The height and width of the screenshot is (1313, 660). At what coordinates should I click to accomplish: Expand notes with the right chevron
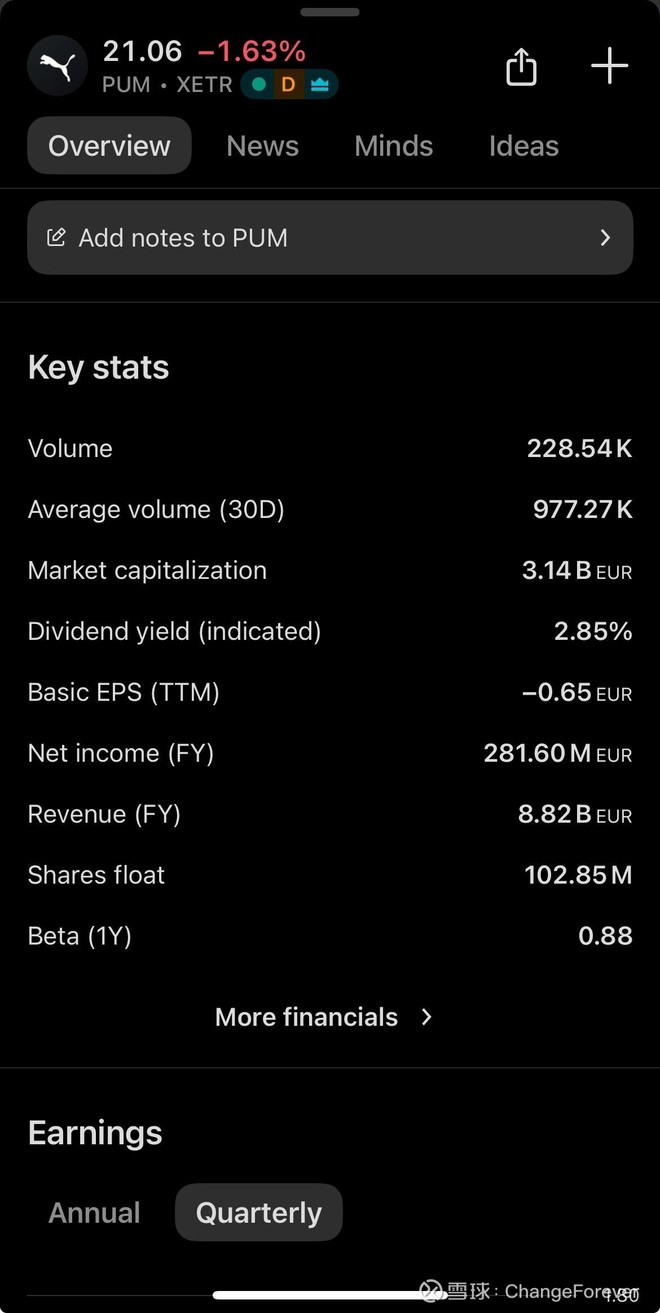pos(605,238)
